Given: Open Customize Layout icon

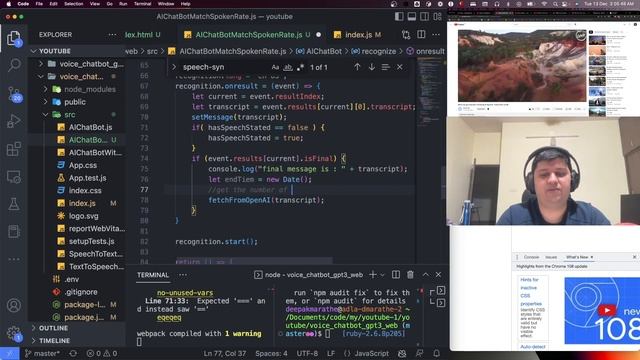Looking at the screenshot, I should pyautogui.click(x=438, y=17).
